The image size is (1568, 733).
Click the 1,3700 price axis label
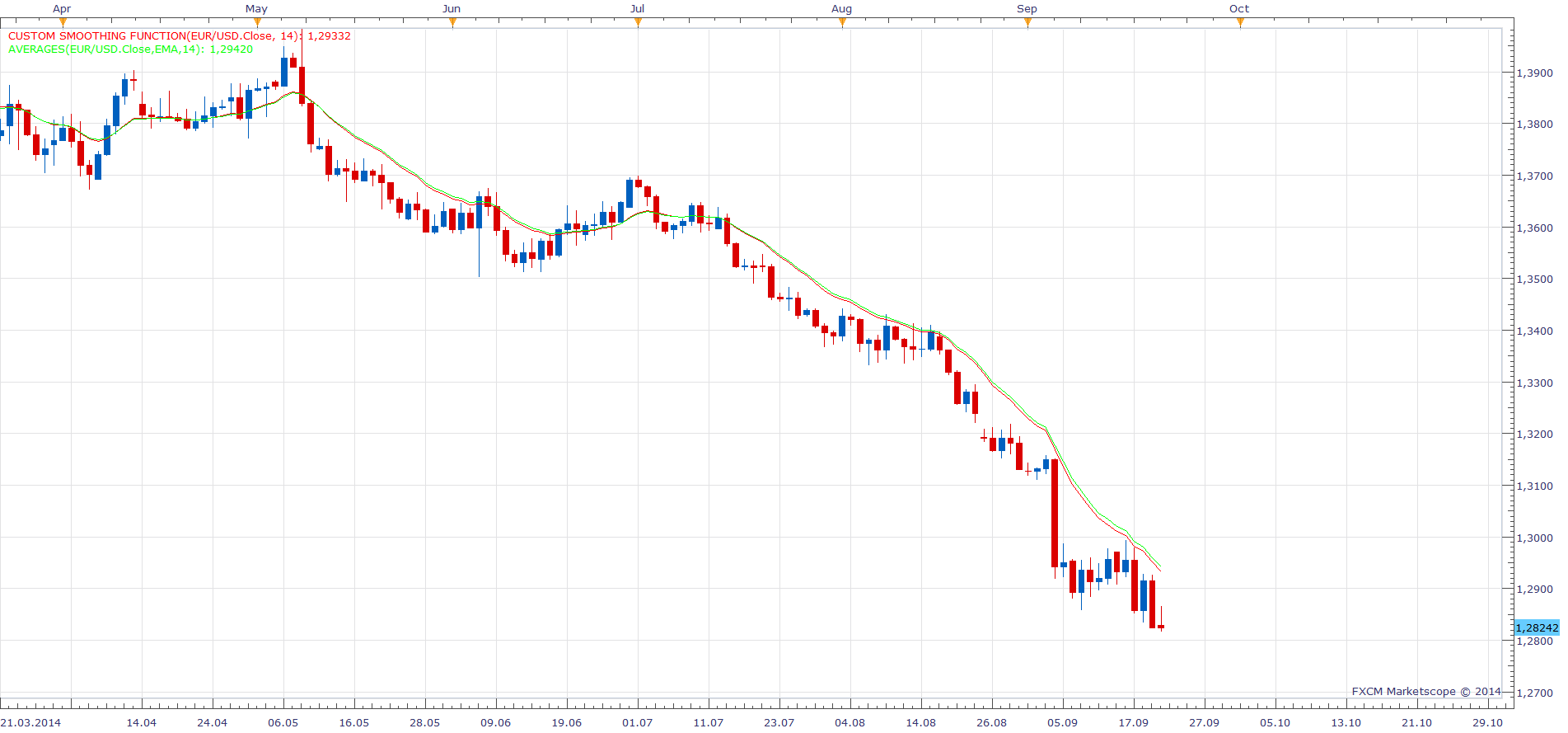1535,176
